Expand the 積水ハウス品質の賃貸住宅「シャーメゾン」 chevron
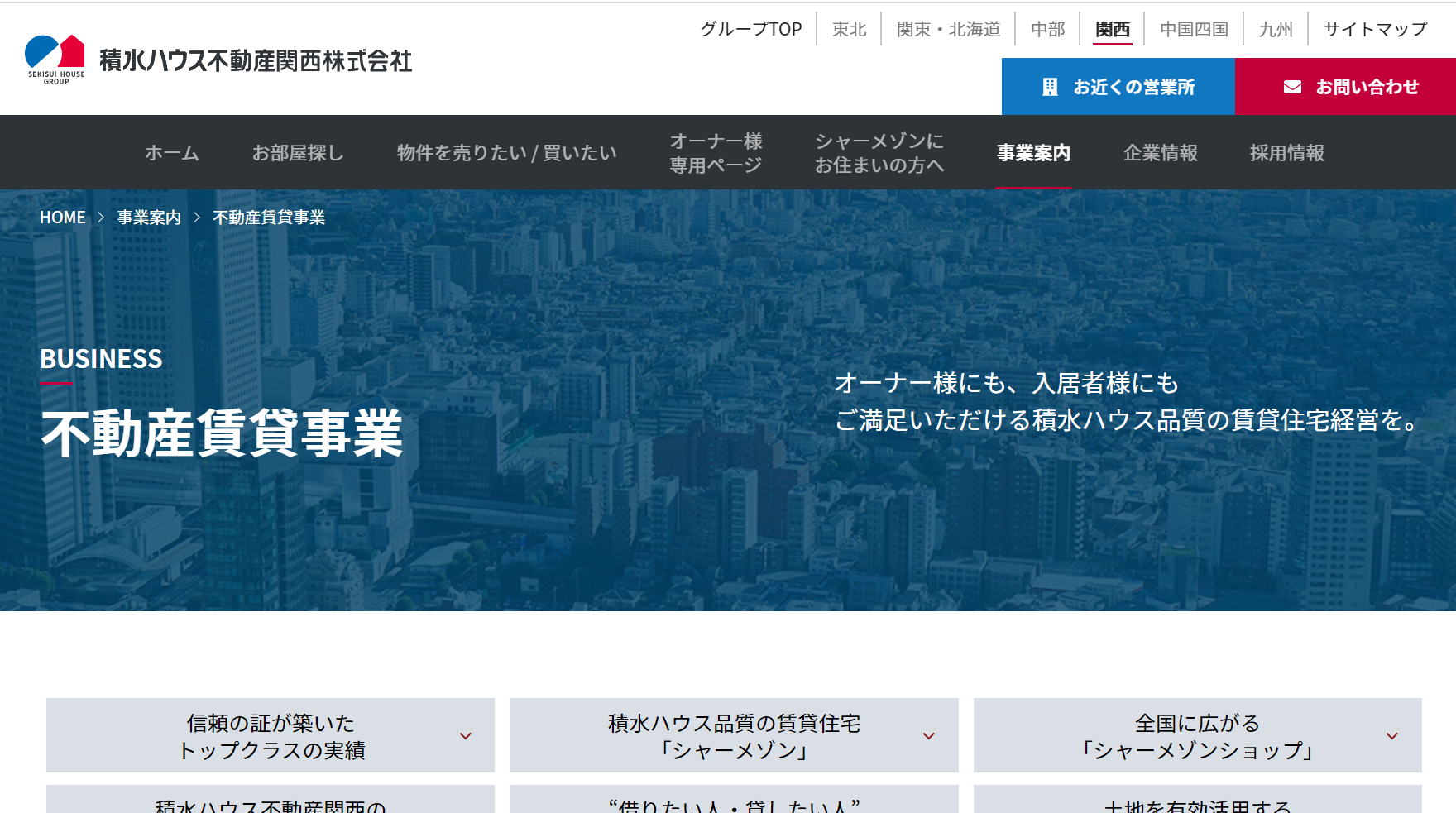This screenshot has height=813, width=1456. 929,736
